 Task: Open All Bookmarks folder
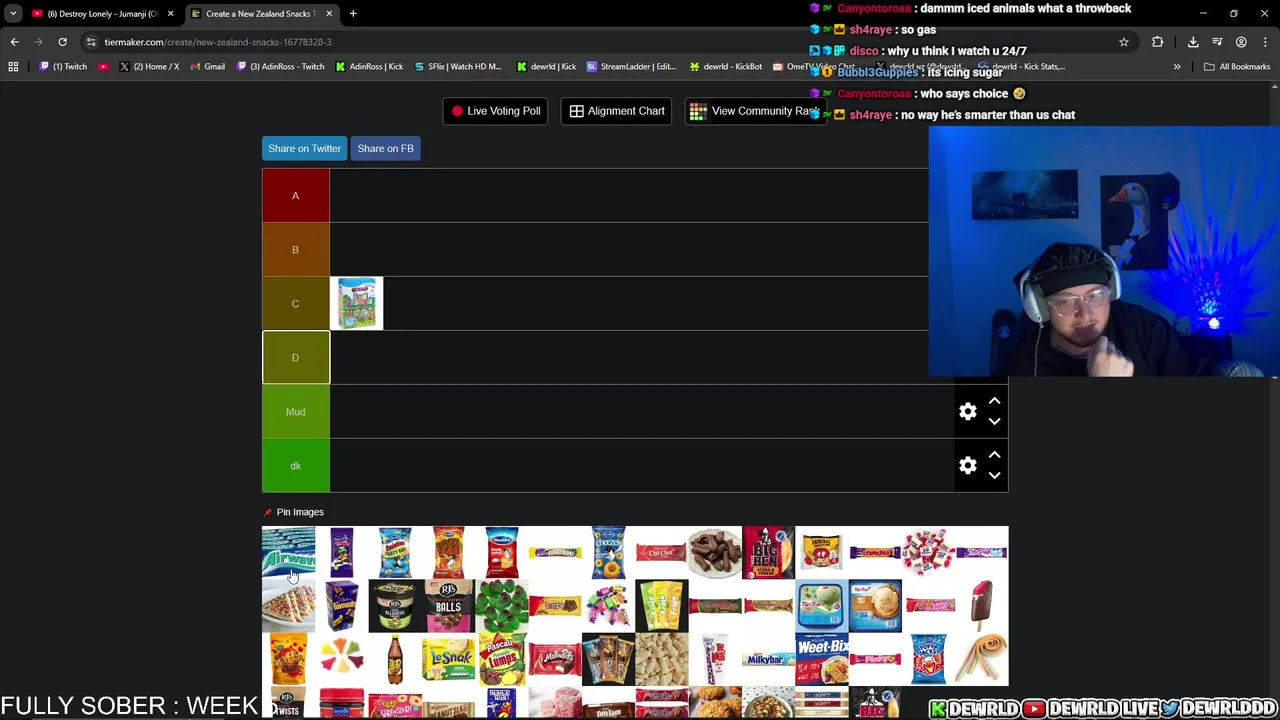(x=1237, y=67)
